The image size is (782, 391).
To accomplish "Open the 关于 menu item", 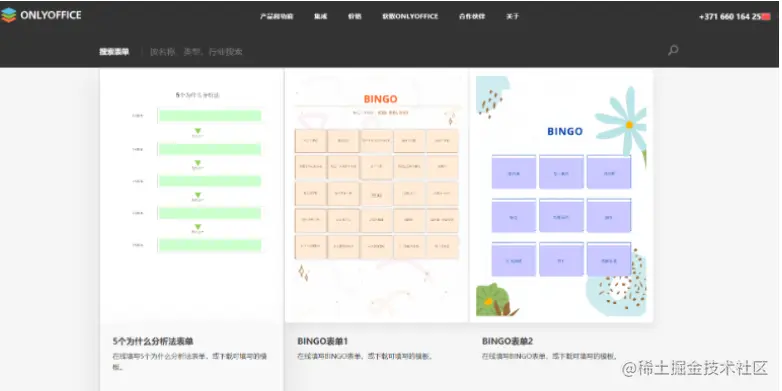I will 512,16.
